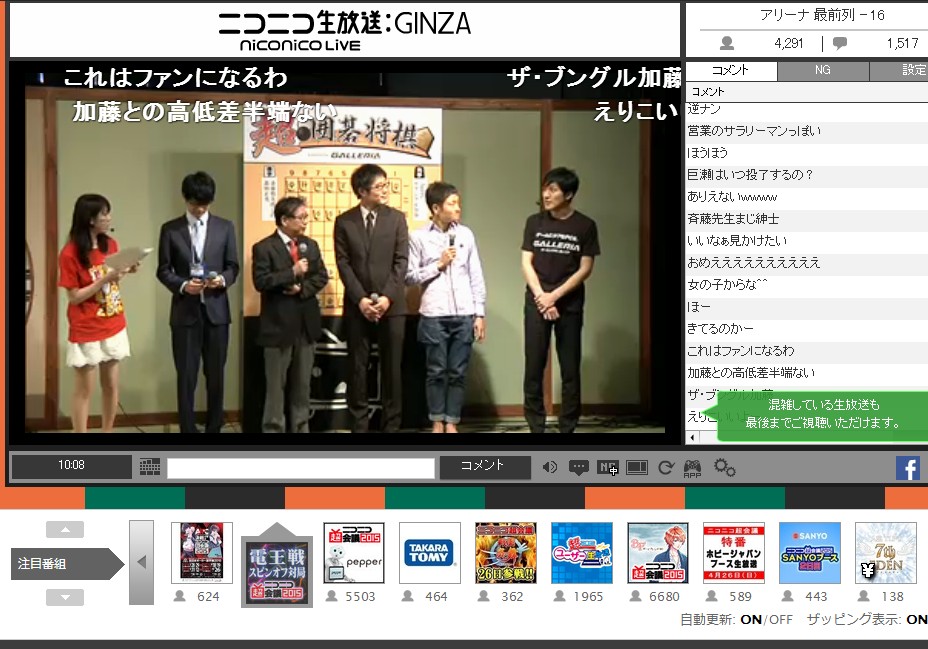This screenshot has width=928, height=649.
Task: Select comment いいなぁ見かけたい
Action: click(x=806, y=241)
